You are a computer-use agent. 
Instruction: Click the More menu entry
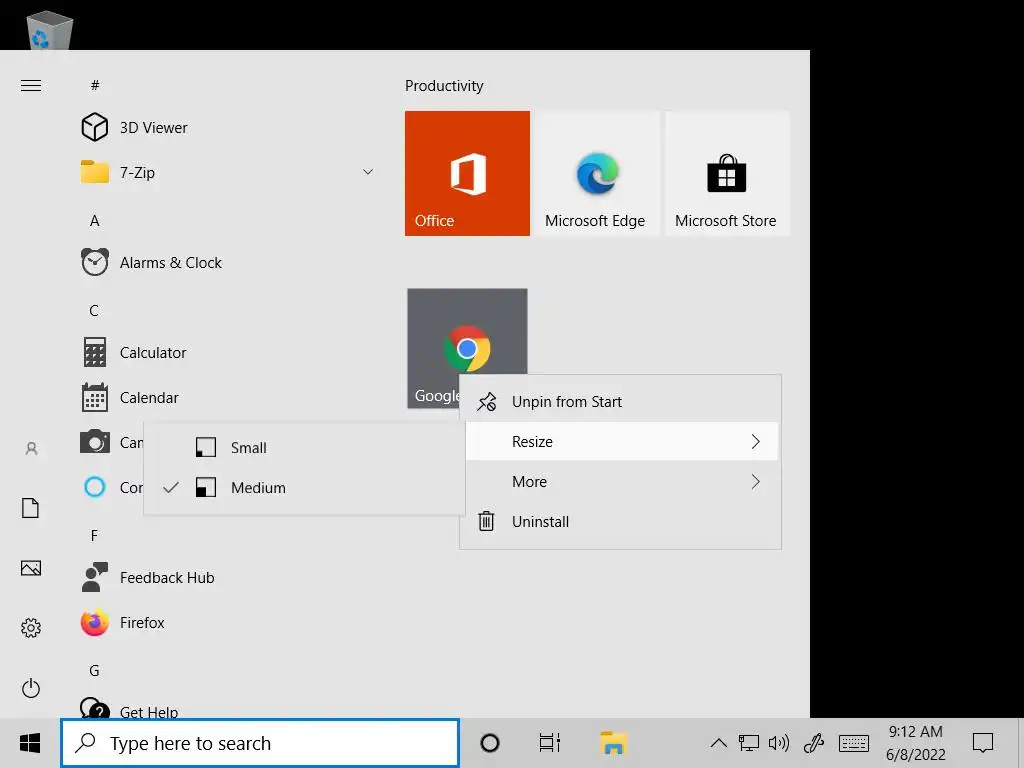pos(620,481)
